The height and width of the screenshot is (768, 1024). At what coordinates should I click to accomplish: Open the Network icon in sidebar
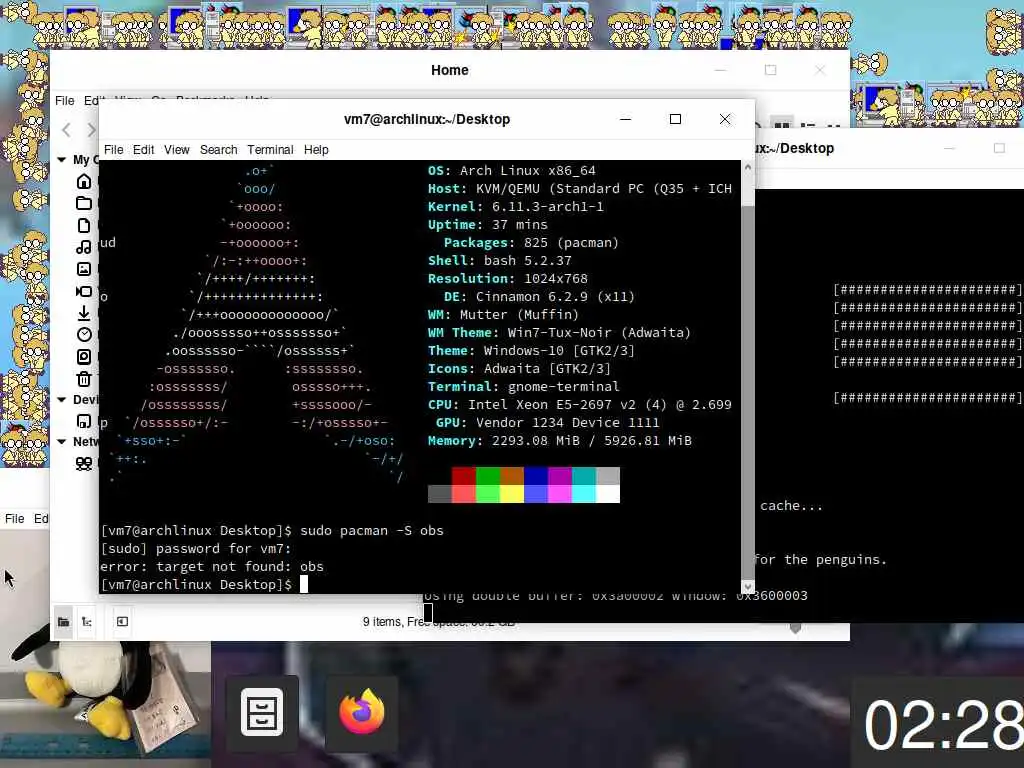(x=84, y=464)
